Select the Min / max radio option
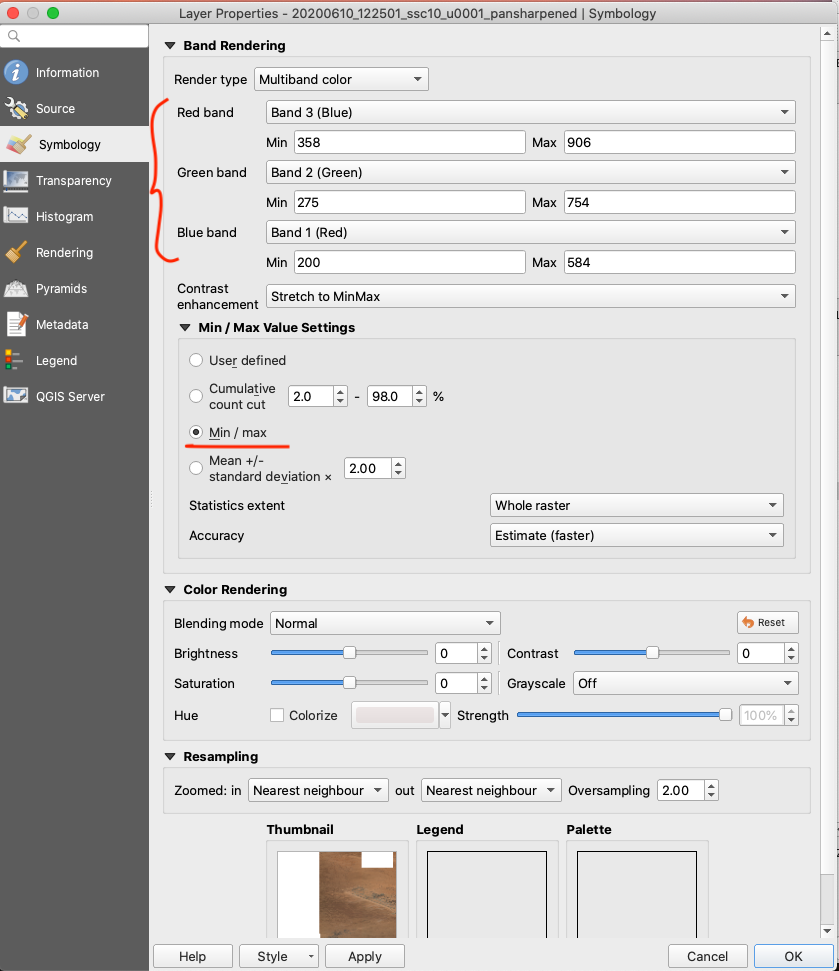This screenshot has width=839, height=971. [x=196, y=432]
